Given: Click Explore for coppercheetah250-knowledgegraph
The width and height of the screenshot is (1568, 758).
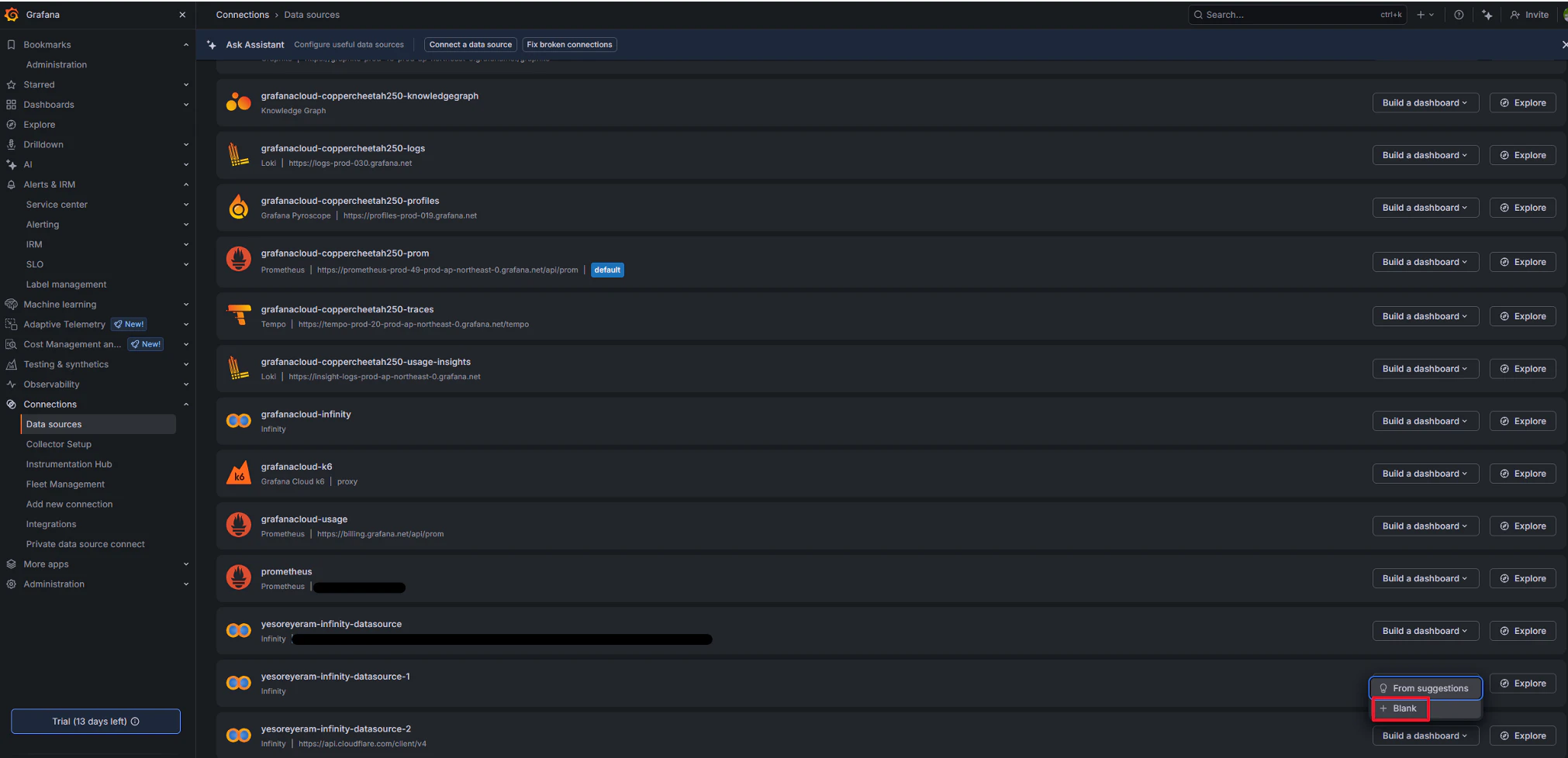Looking at the screenshot, I should [1522, 102].
